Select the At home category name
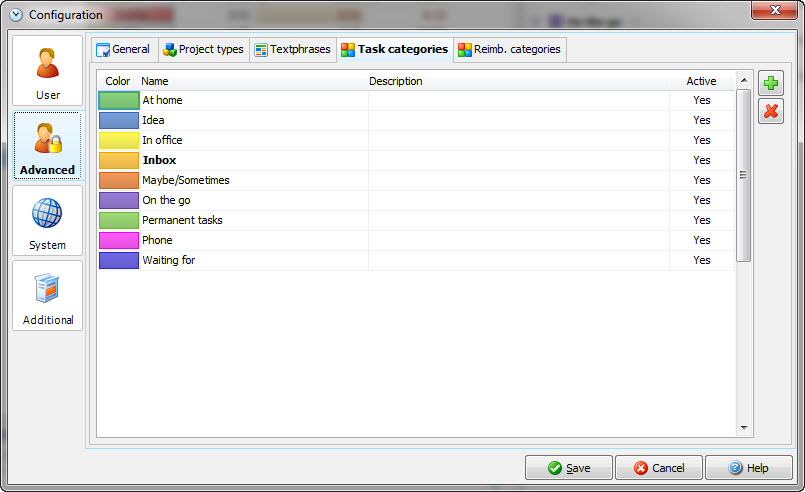 [x=162, y=100]
